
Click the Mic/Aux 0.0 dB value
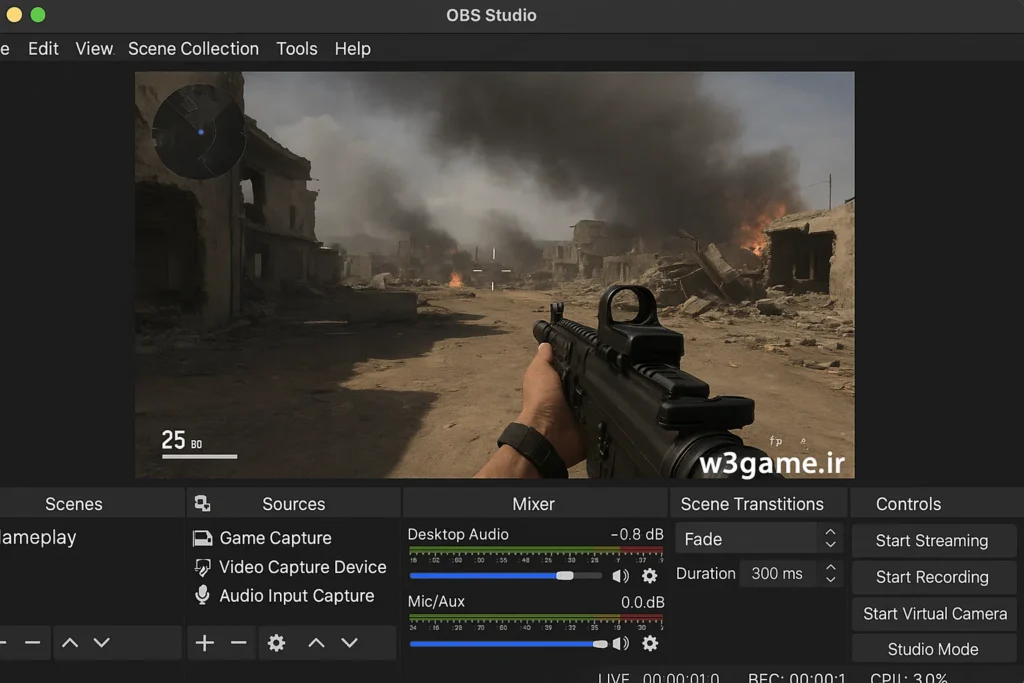(643, 602)
